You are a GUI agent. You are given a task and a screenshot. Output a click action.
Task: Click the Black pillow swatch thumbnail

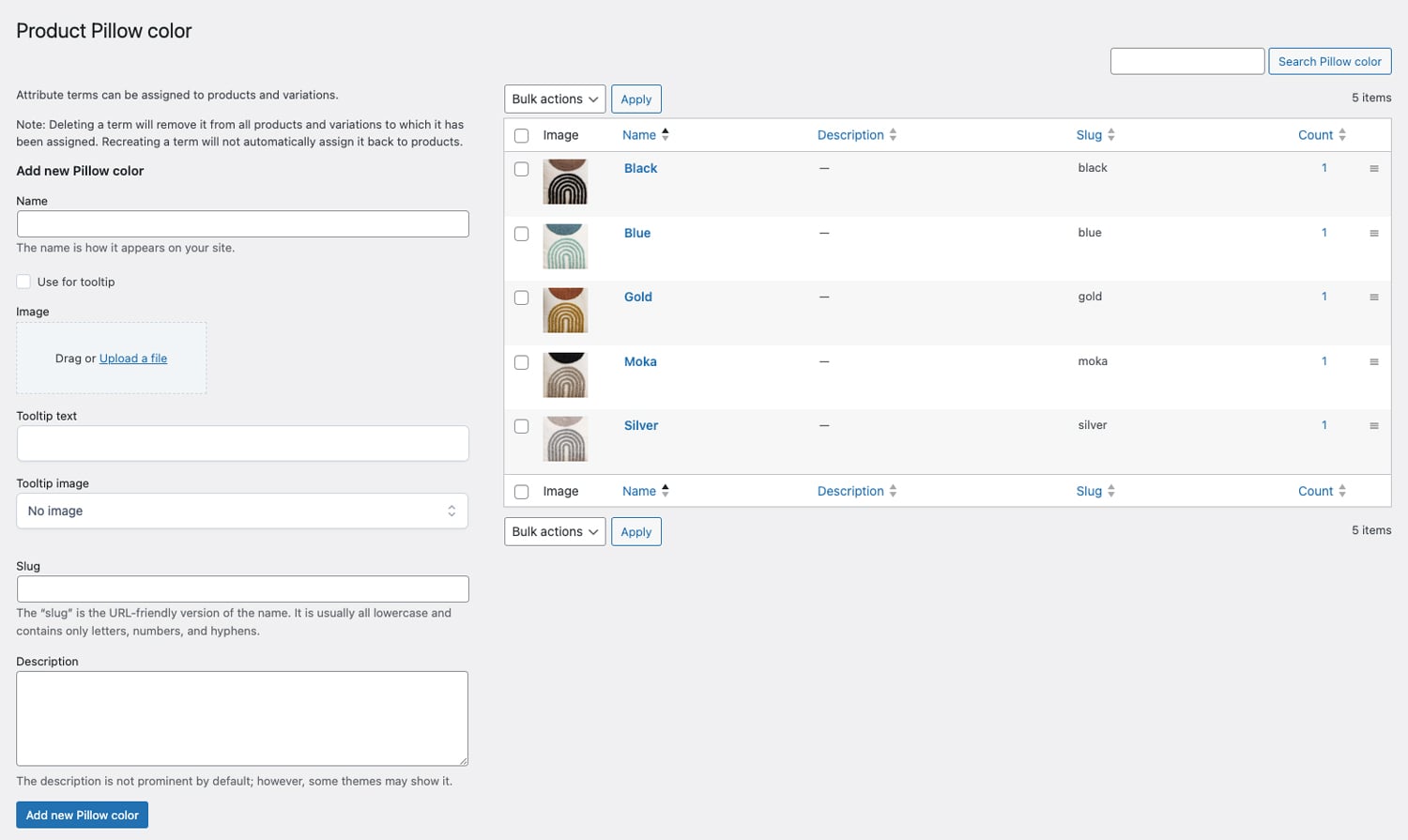coord(565,182)
